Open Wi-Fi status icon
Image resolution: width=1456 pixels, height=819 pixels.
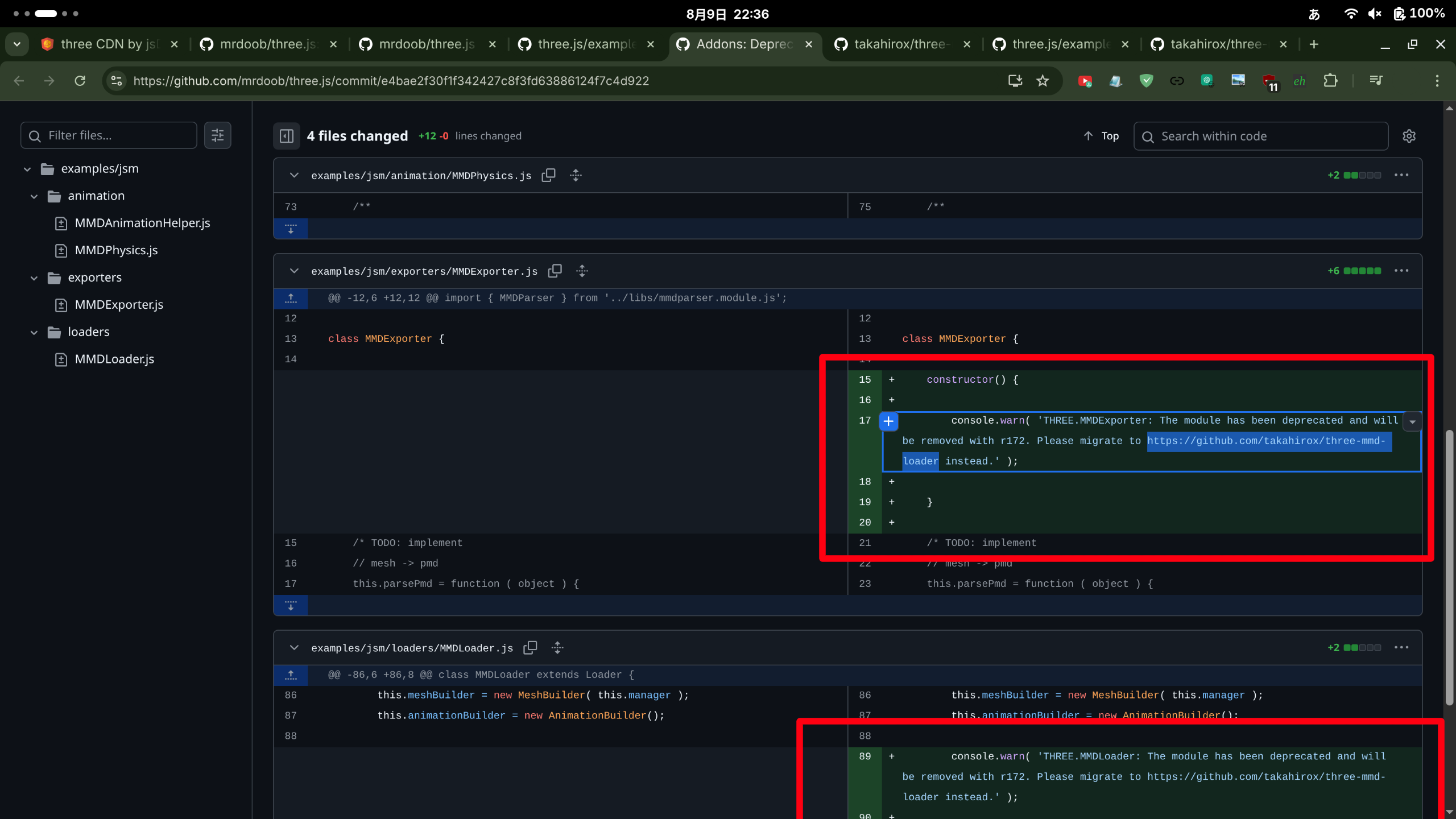[1351, 14]
